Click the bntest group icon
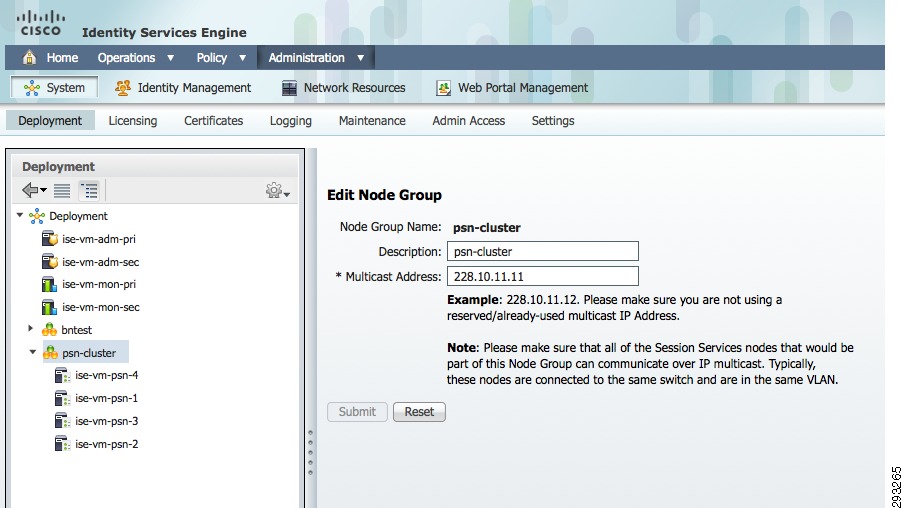This screenshot has height=508, width=901. [49, 330]
